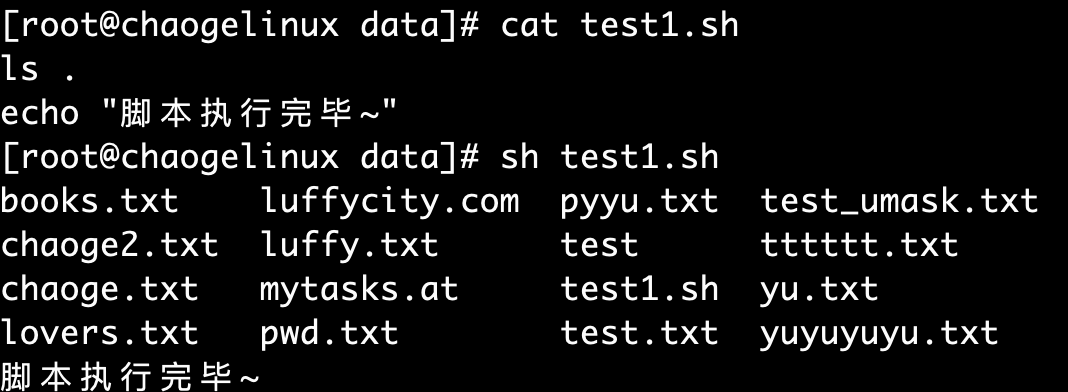Click the final 脚本执行完毕~ output line
The width and height of the screenshot is (1068, 392).
130,377
